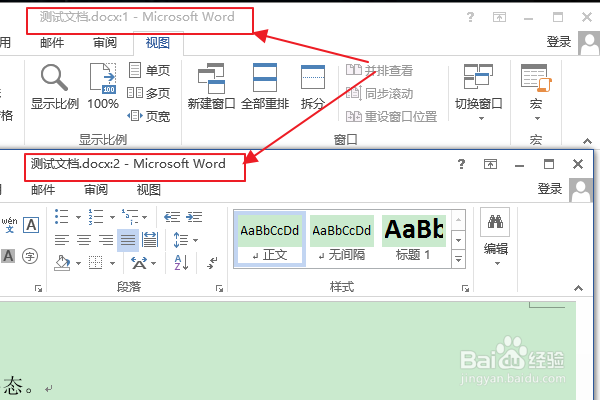This screenshot has height=400, width=600.
Task: Click shading paint bucket icon
Action: [62, 263]
